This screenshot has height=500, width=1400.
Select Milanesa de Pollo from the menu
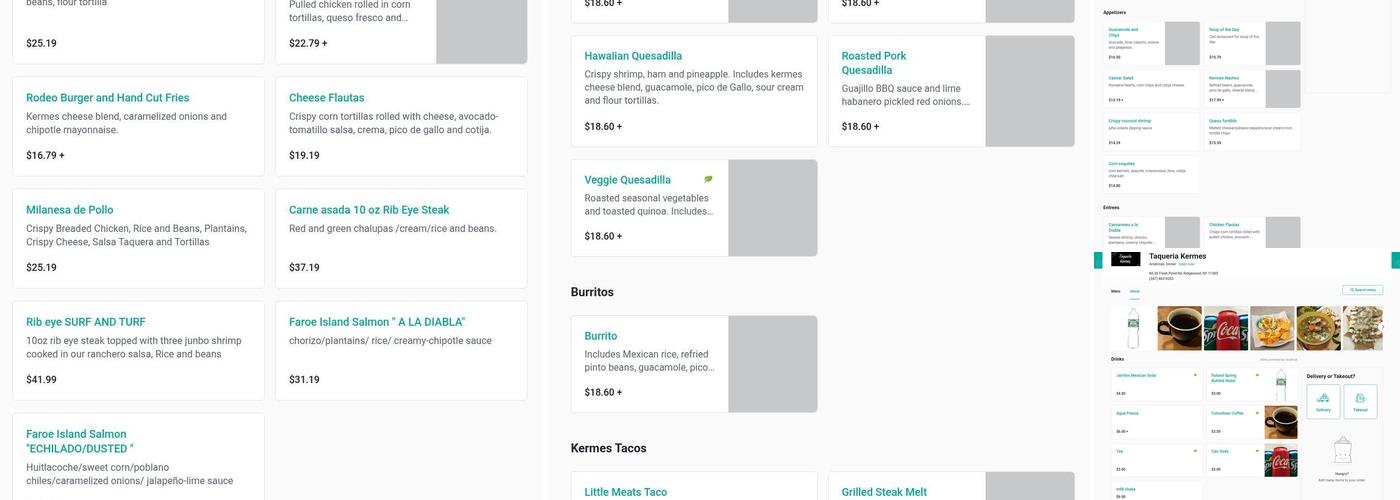click(70, 210)
